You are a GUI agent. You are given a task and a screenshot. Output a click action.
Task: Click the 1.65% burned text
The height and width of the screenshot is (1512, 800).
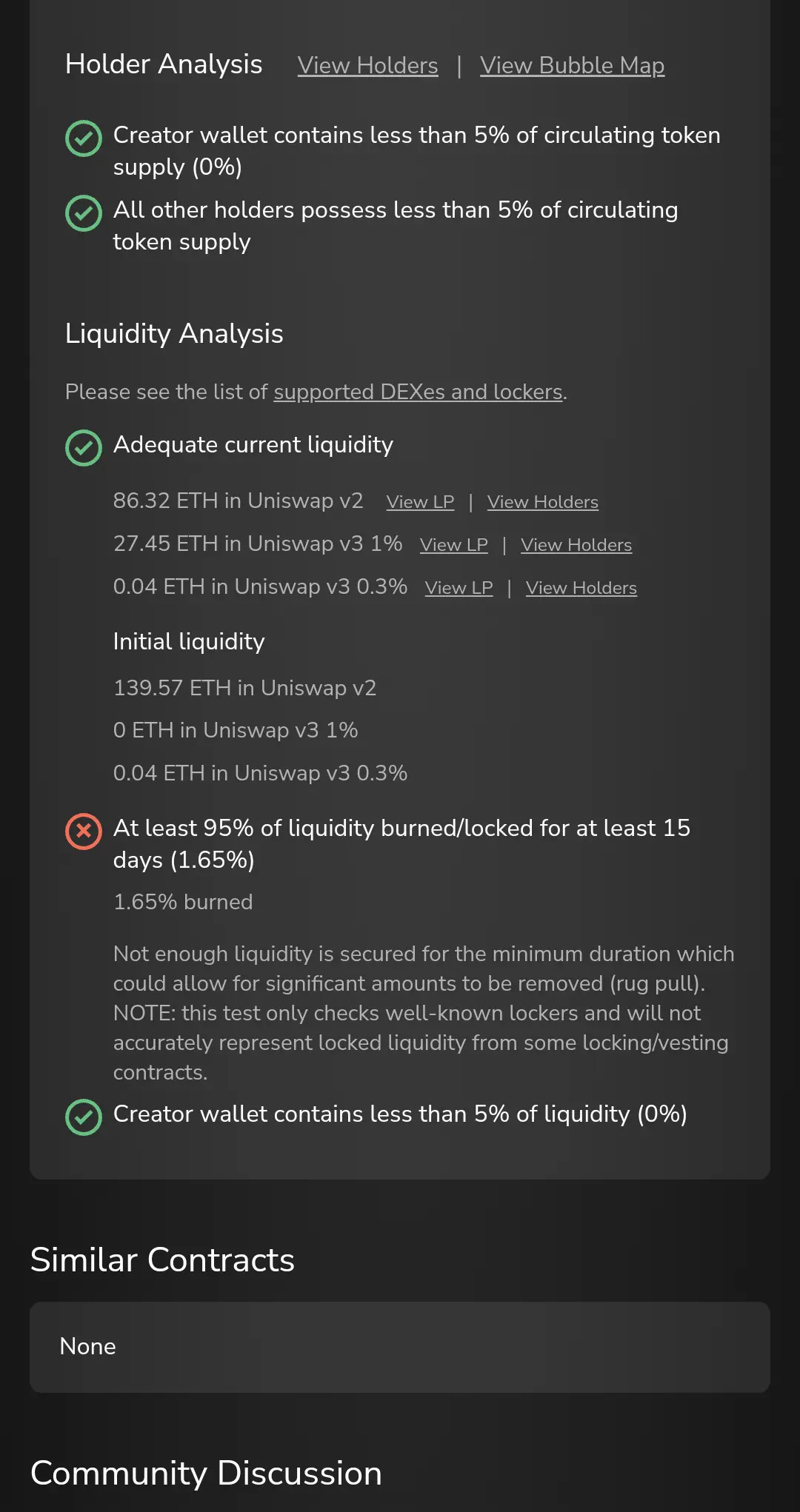point(183,902)
